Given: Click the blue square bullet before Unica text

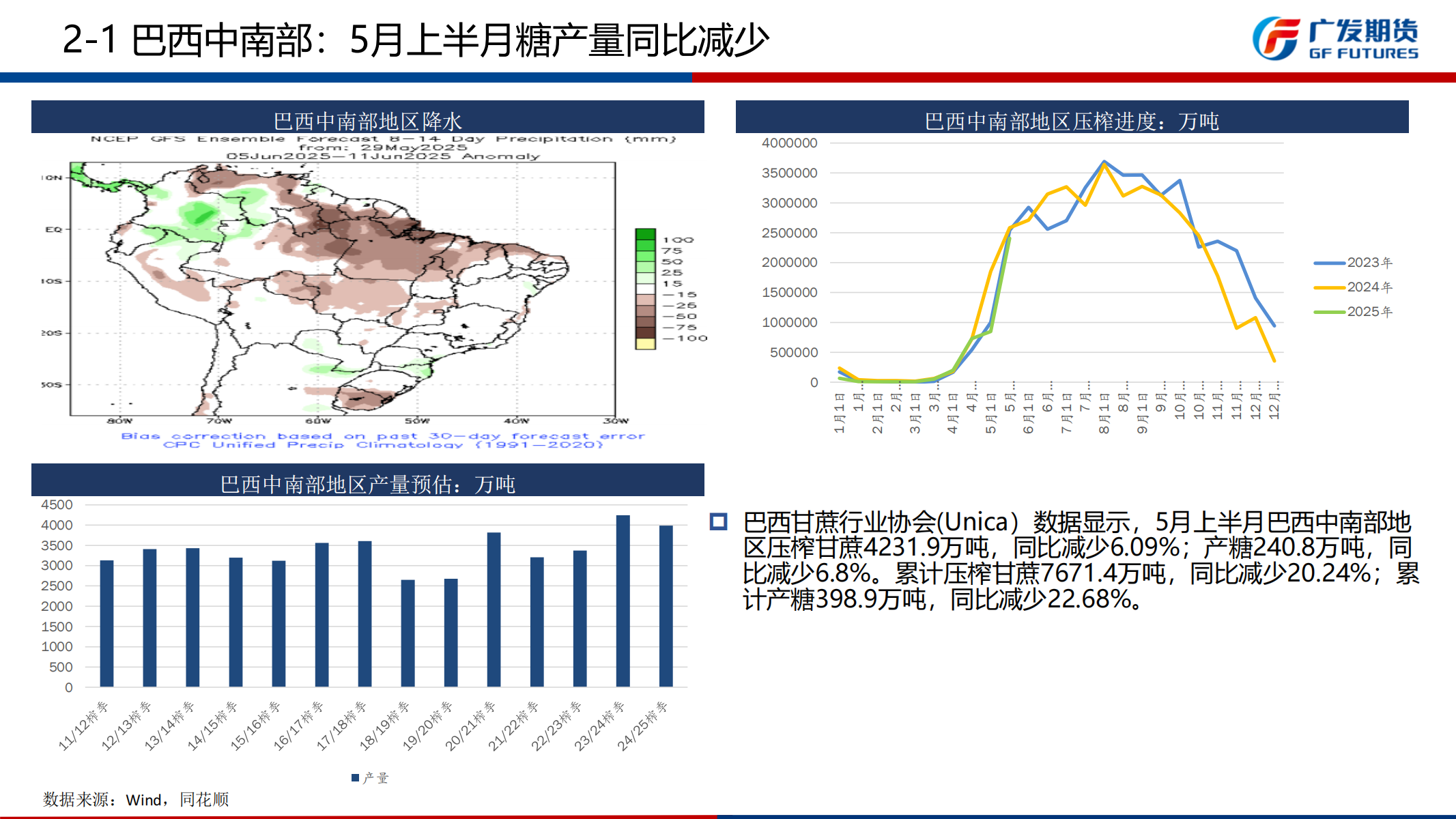Looking at the screenshot, I should click(718, 522).
